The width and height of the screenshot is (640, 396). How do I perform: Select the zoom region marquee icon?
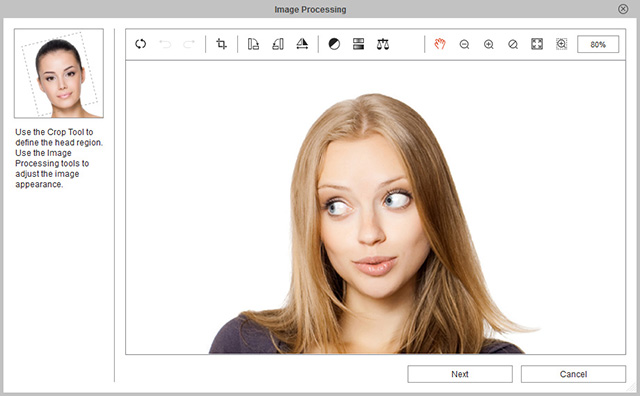click(x=562, y=44)
